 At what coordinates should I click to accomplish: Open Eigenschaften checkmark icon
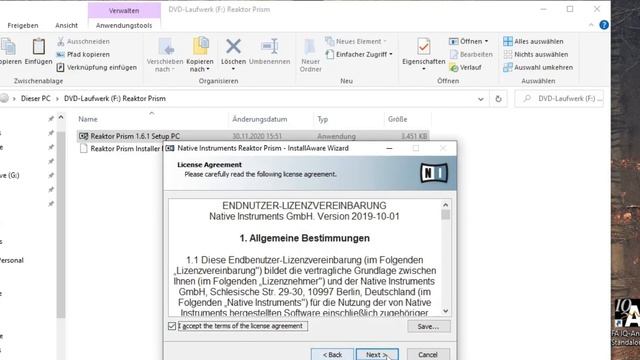[423, 47]
